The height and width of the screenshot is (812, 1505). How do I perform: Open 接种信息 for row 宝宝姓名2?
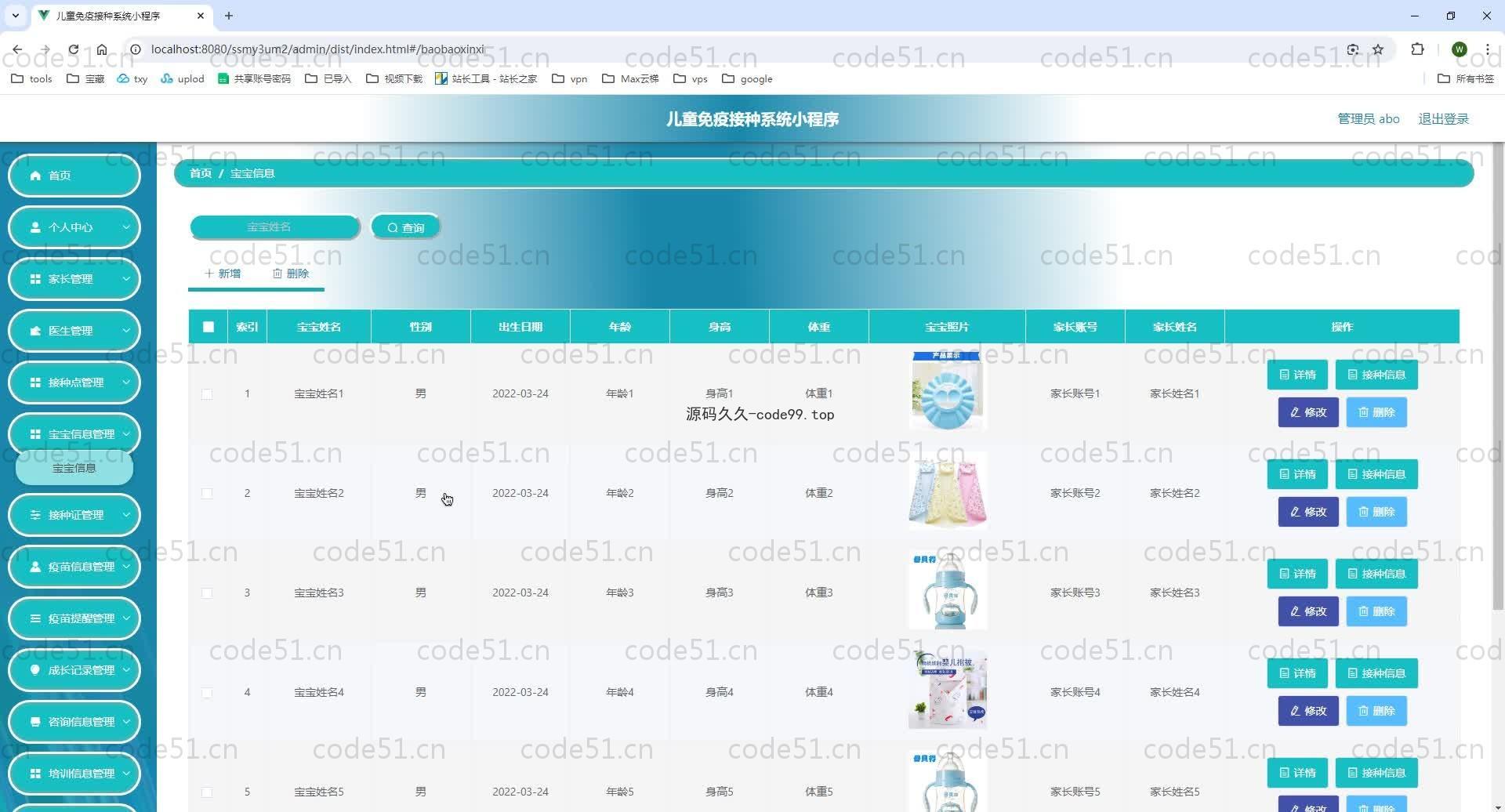tap(1376, 474)
